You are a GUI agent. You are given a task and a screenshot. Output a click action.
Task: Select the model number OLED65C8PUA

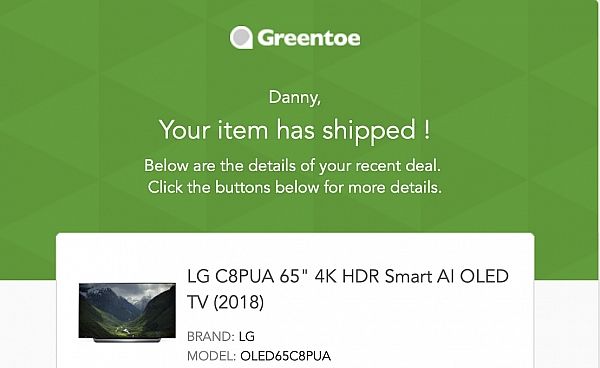coord(285,356)
